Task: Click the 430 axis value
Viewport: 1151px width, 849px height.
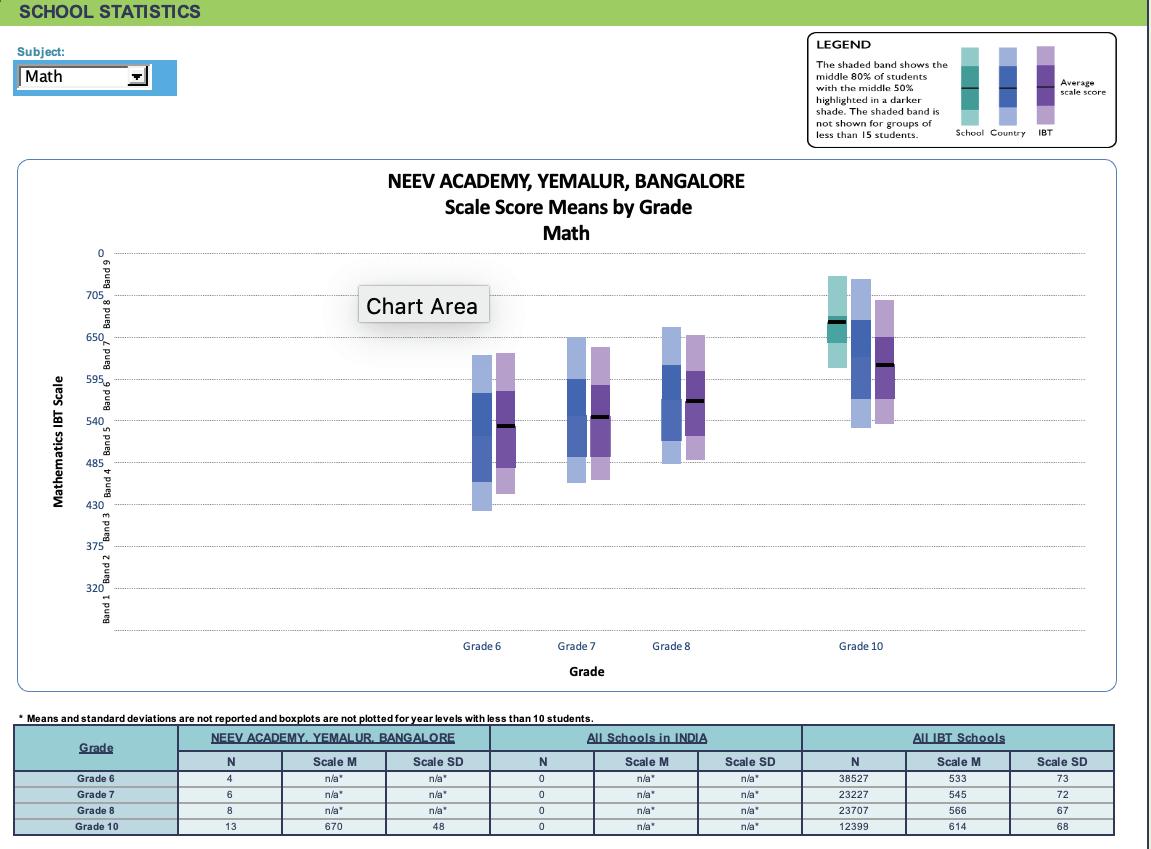Action: pyautogui.click(x=95, y=505)
